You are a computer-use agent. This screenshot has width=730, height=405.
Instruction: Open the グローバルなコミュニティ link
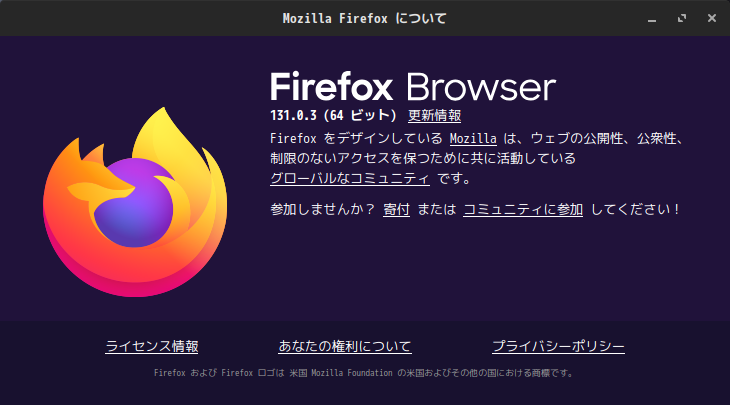tap(350, 178)
